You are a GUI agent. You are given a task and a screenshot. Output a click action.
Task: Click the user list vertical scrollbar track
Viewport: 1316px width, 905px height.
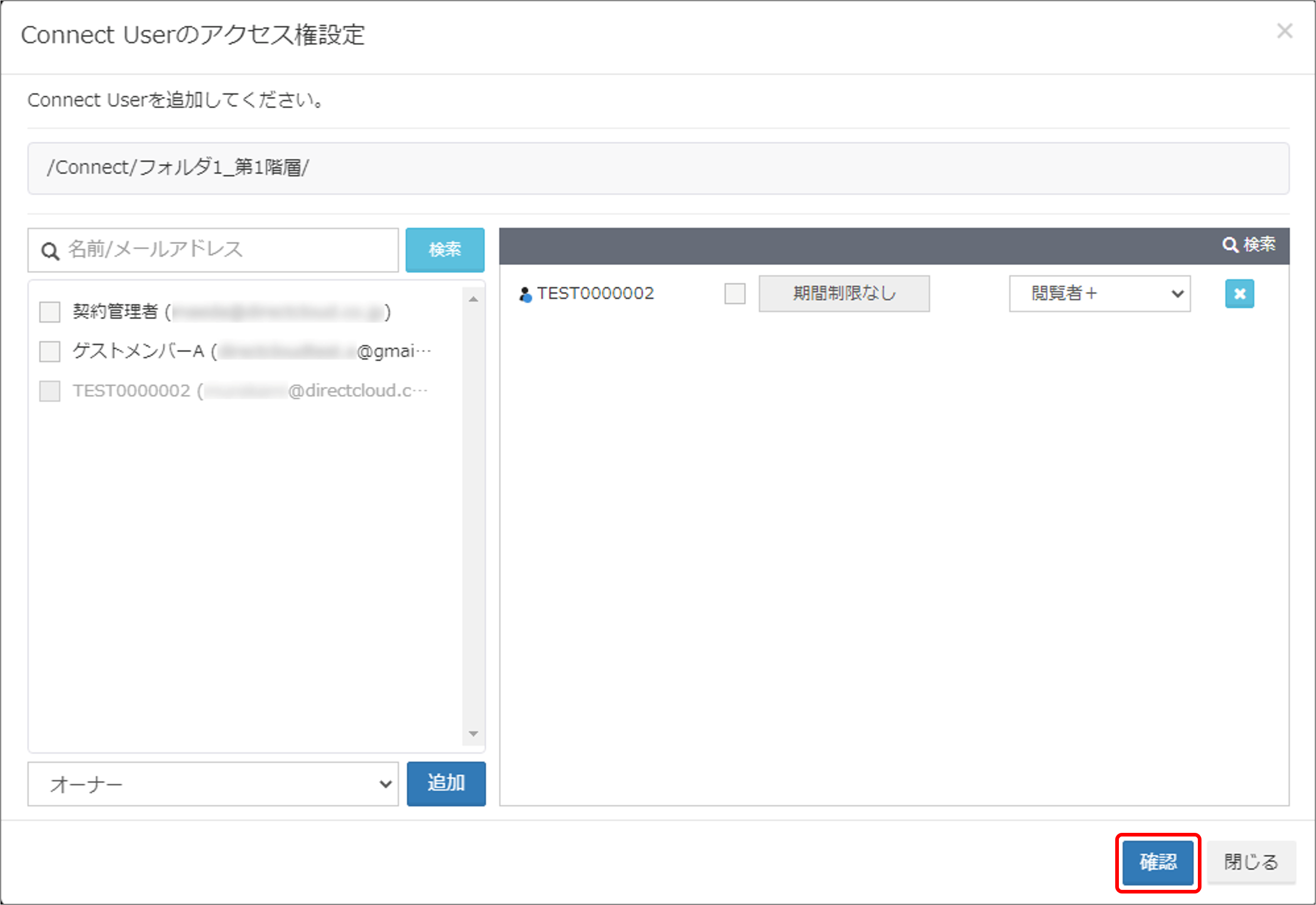pos(474,510)
